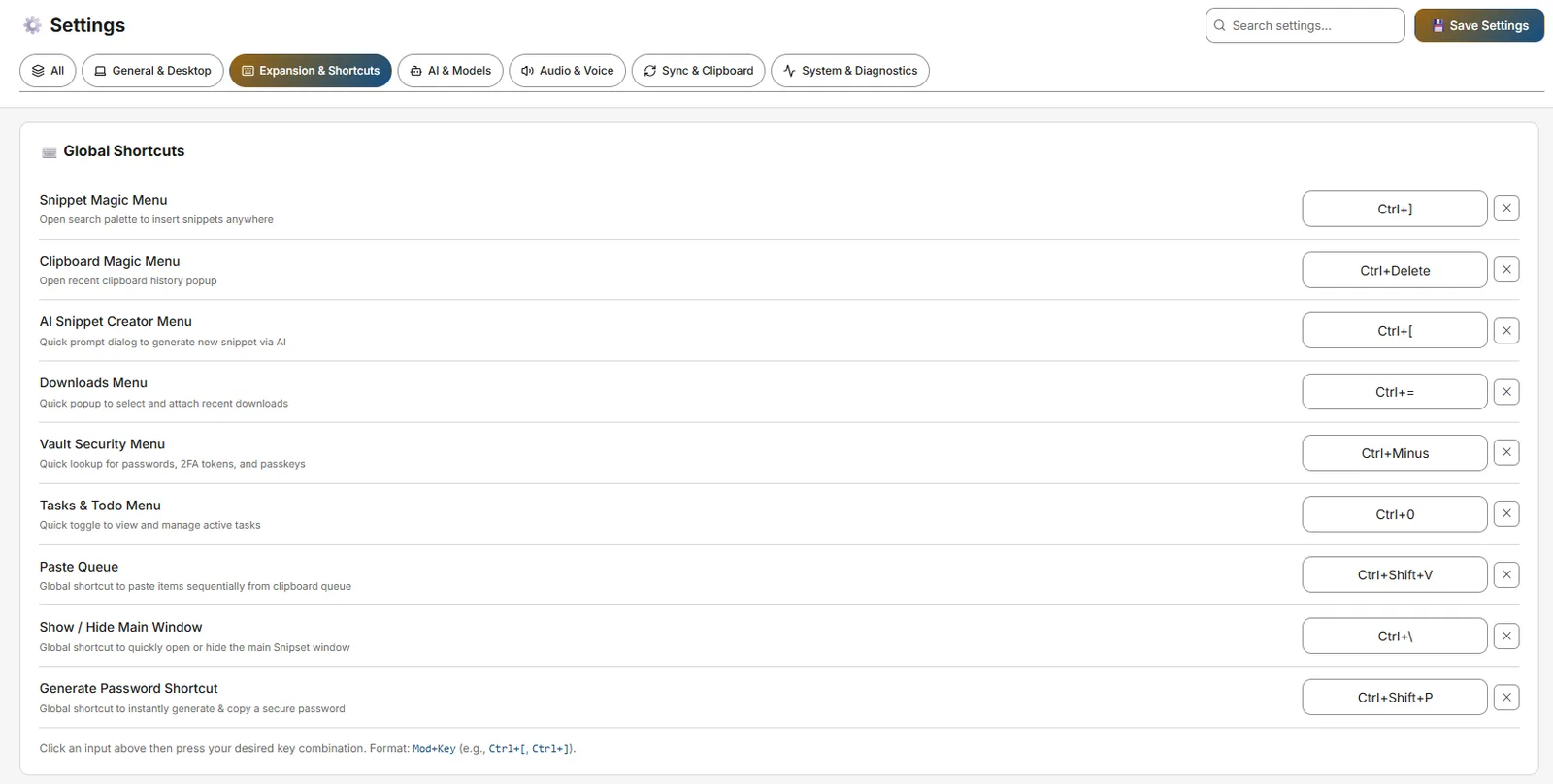Click the Downloads Menu label

(93, 382)
